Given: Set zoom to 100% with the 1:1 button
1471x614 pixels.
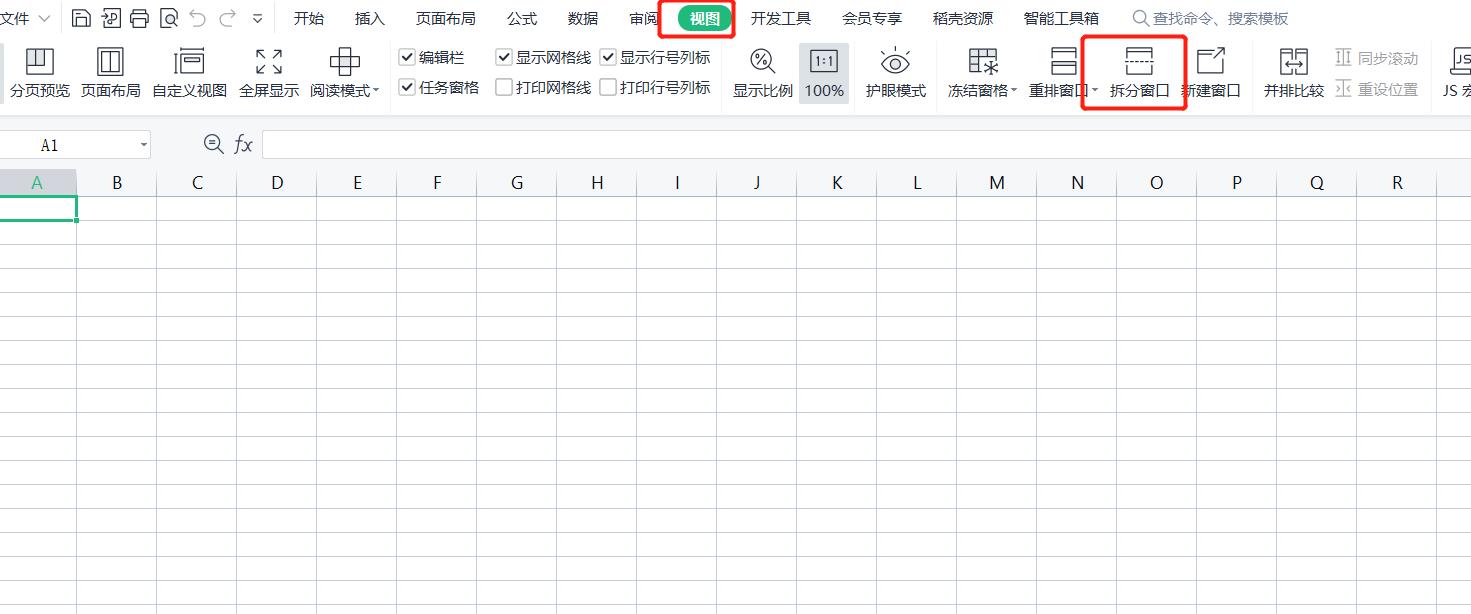Looking at the screenshot, I should point(823,72).
